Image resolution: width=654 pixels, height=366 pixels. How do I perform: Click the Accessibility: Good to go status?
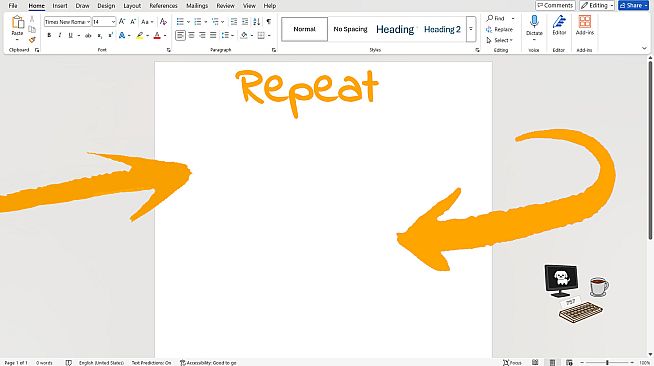(x=208, y=363)
